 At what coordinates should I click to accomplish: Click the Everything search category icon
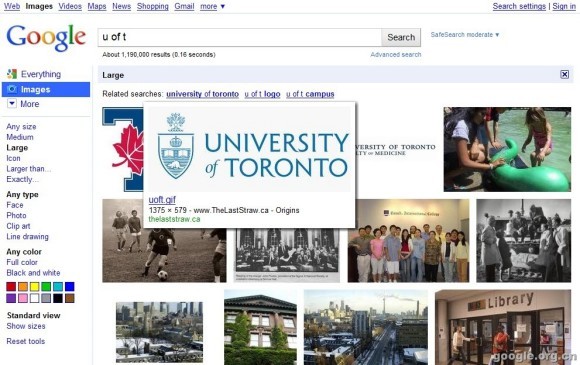pos(12,74)
